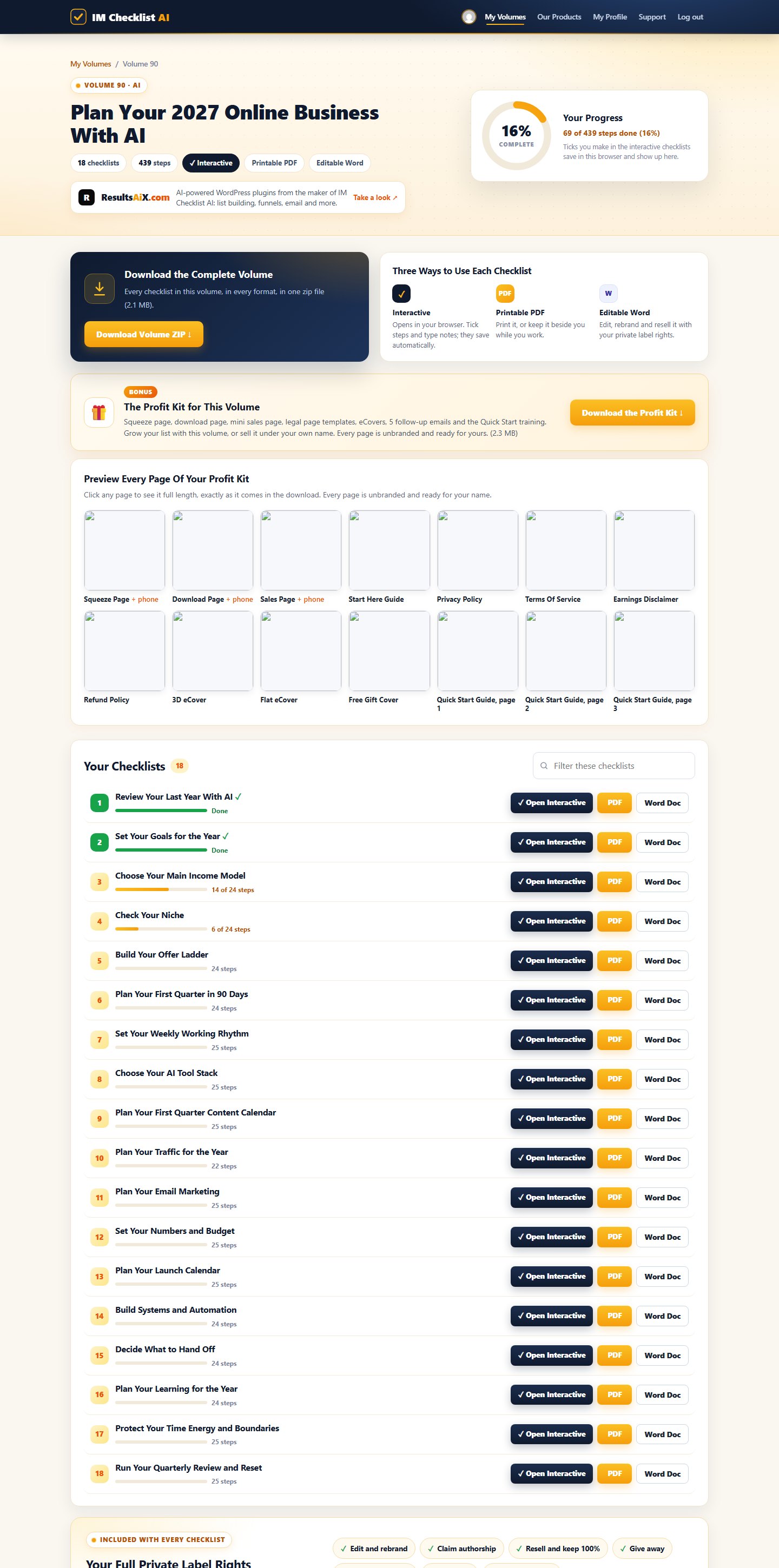
Task: Click Download Volume ZIP button
Action: click(x=144, y=334)
